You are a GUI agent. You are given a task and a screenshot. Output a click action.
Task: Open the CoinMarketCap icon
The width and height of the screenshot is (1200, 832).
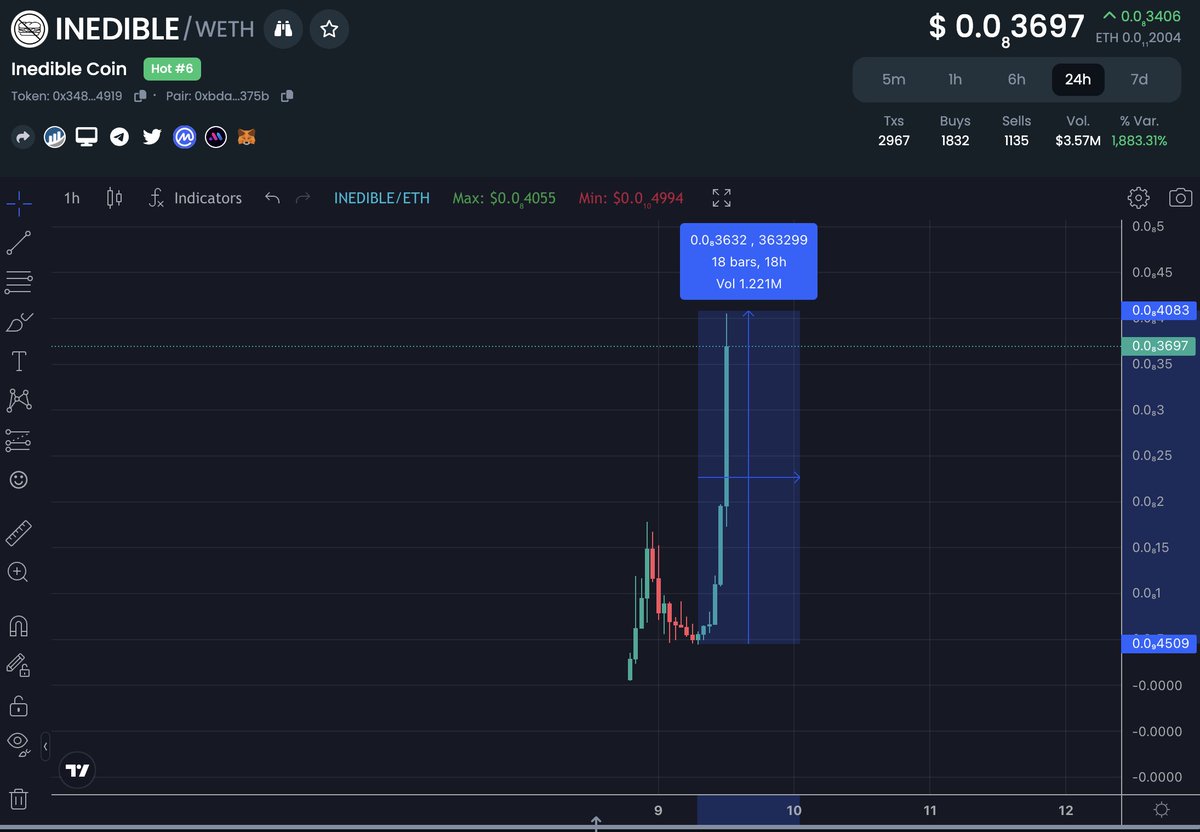point(184,137)
